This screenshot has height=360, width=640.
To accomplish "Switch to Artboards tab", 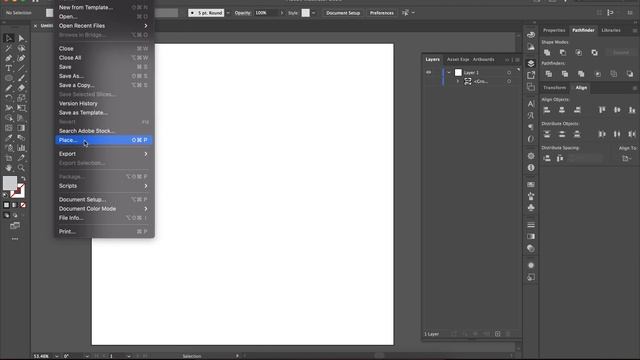I will click(484, 60).
